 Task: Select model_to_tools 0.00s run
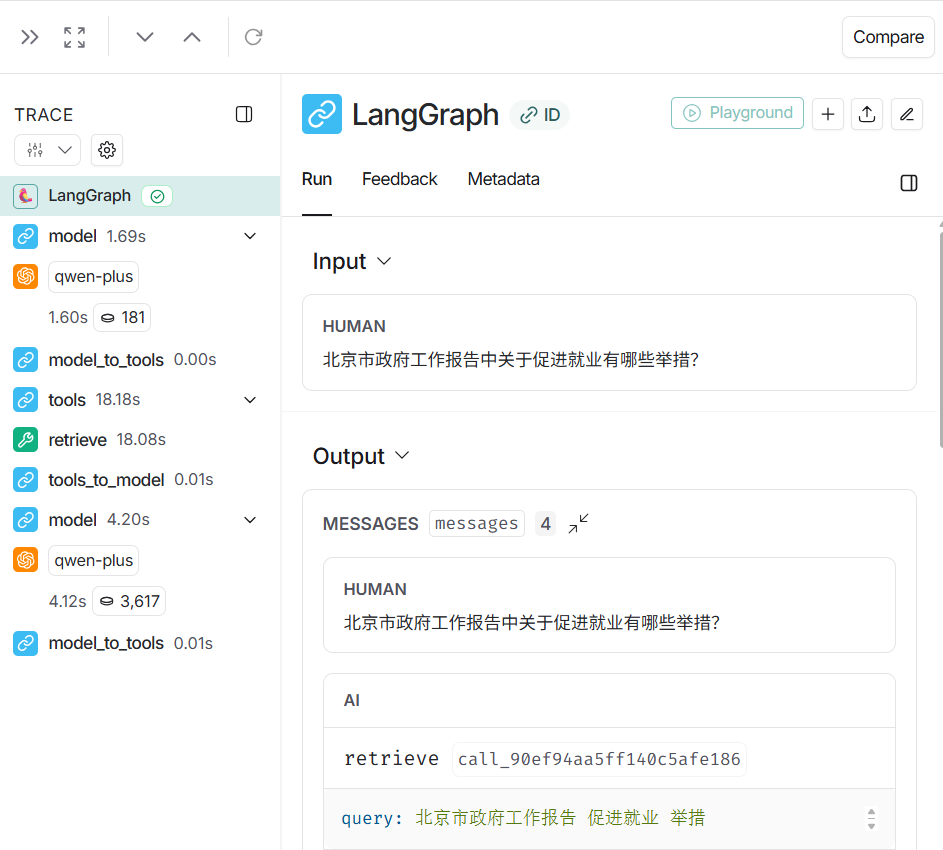click(140, 360)
